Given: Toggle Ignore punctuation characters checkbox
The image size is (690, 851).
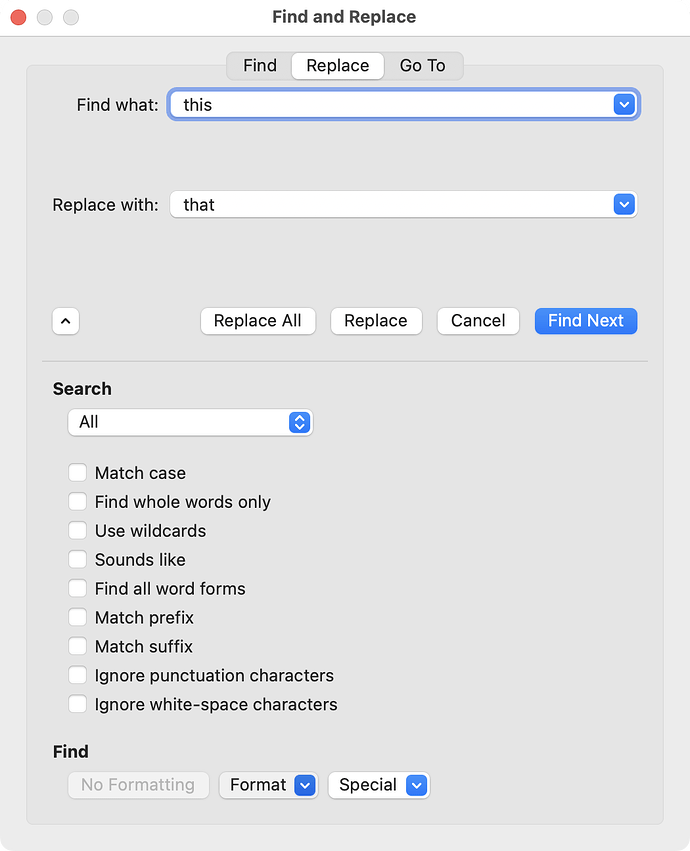Looking at the screenshot, I should (x=78, y=675).
